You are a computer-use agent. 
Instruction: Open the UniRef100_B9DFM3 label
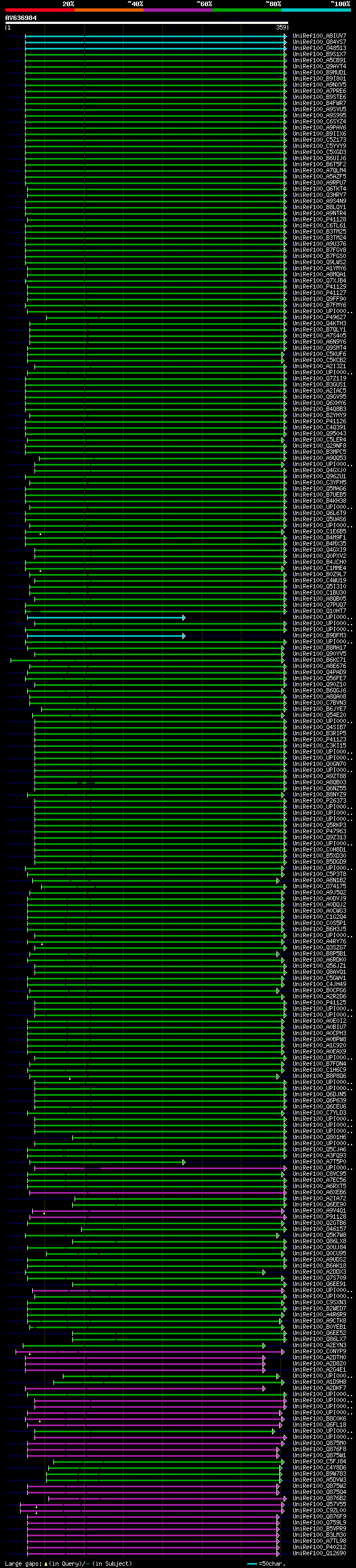(x=319, y=635)
